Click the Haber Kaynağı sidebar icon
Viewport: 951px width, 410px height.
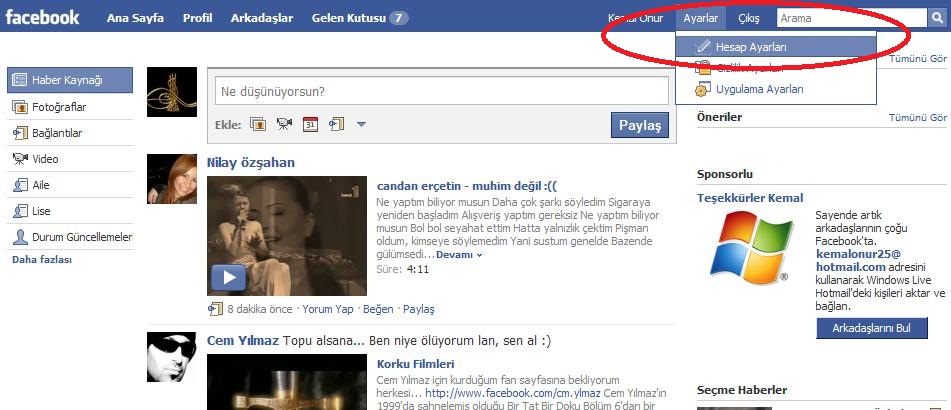pos(19,80)
